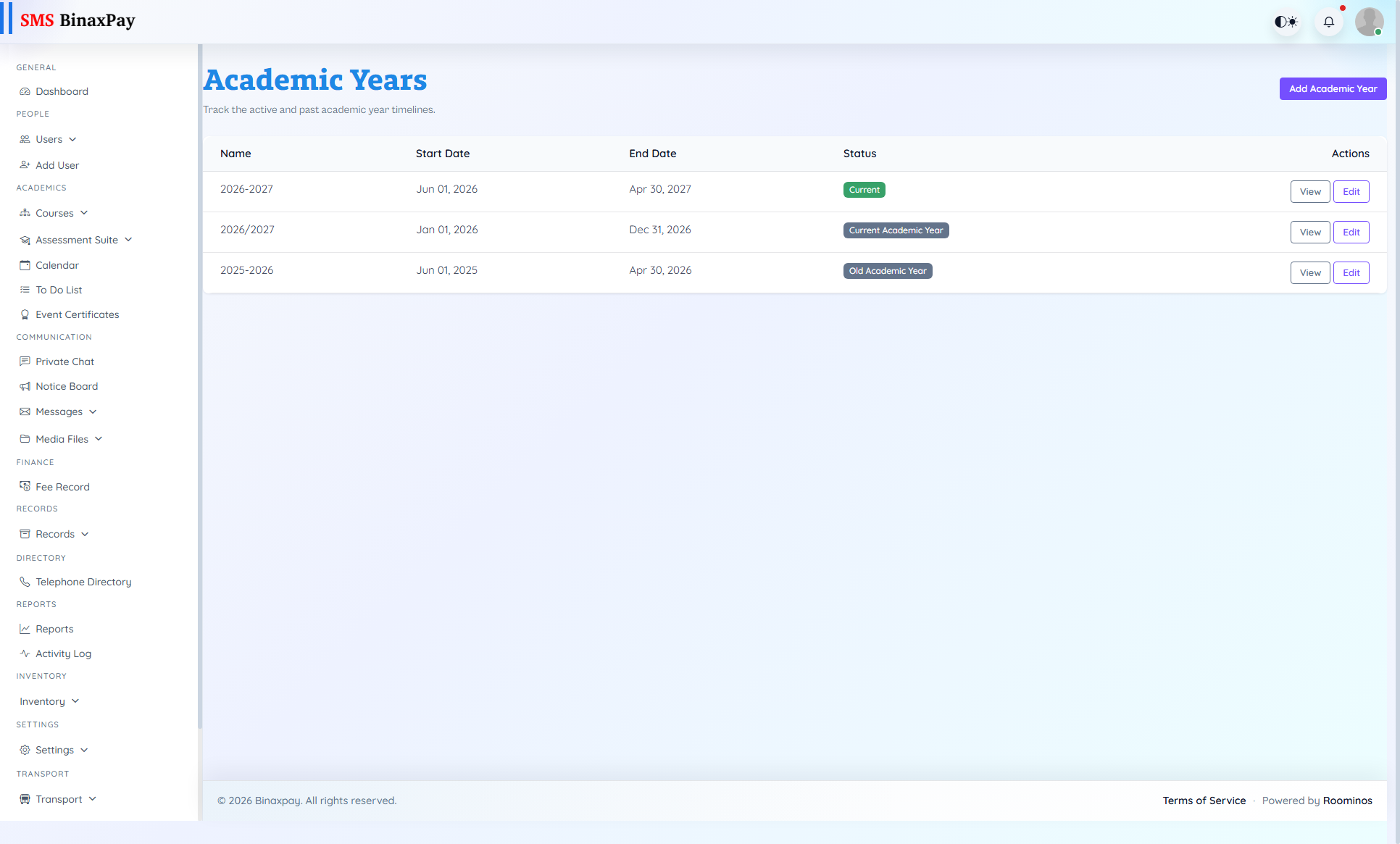
Task: Open the Telephone Directory
Action: click(x=83, y=582)
